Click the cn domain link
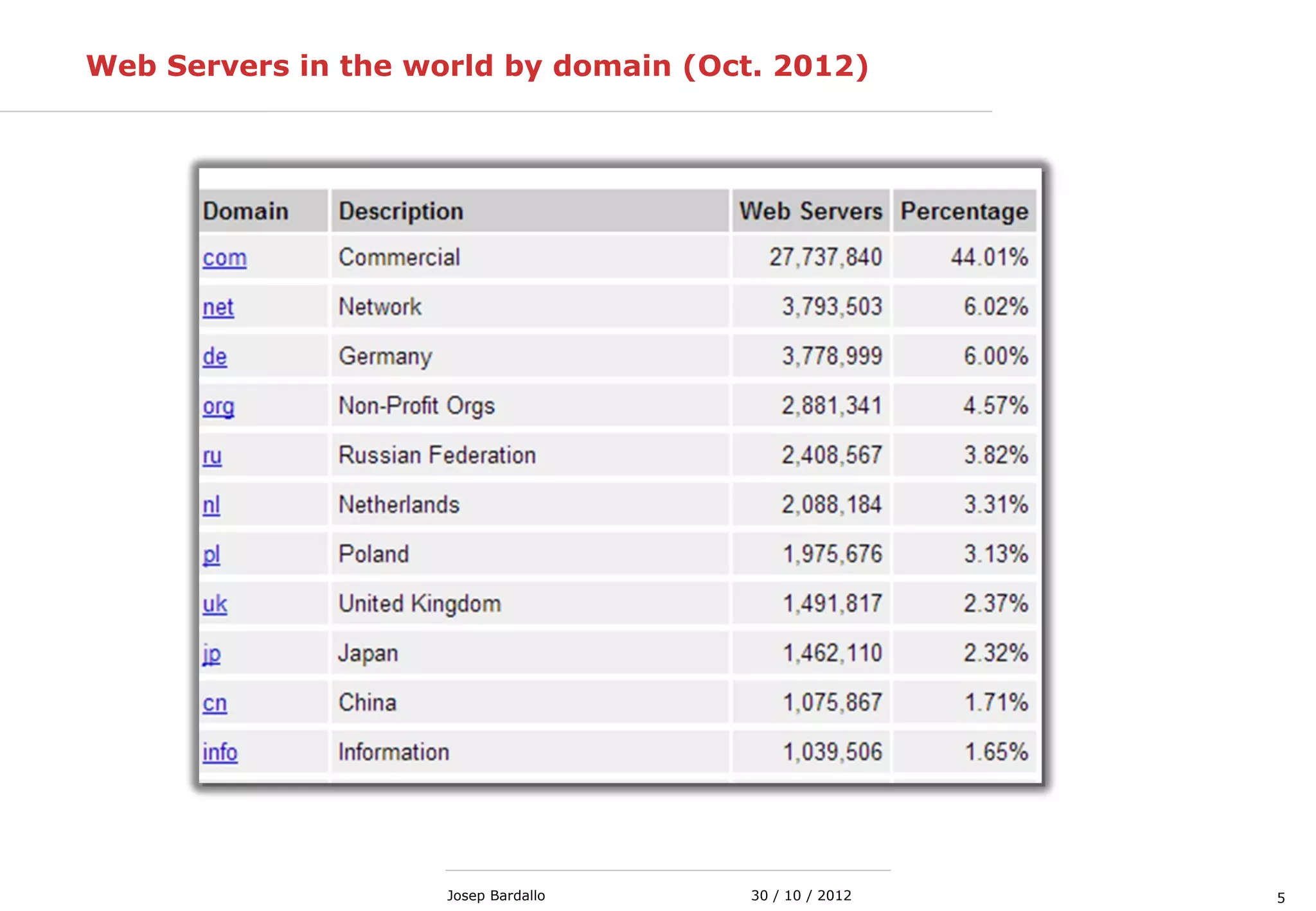 (x=215, y=703)
